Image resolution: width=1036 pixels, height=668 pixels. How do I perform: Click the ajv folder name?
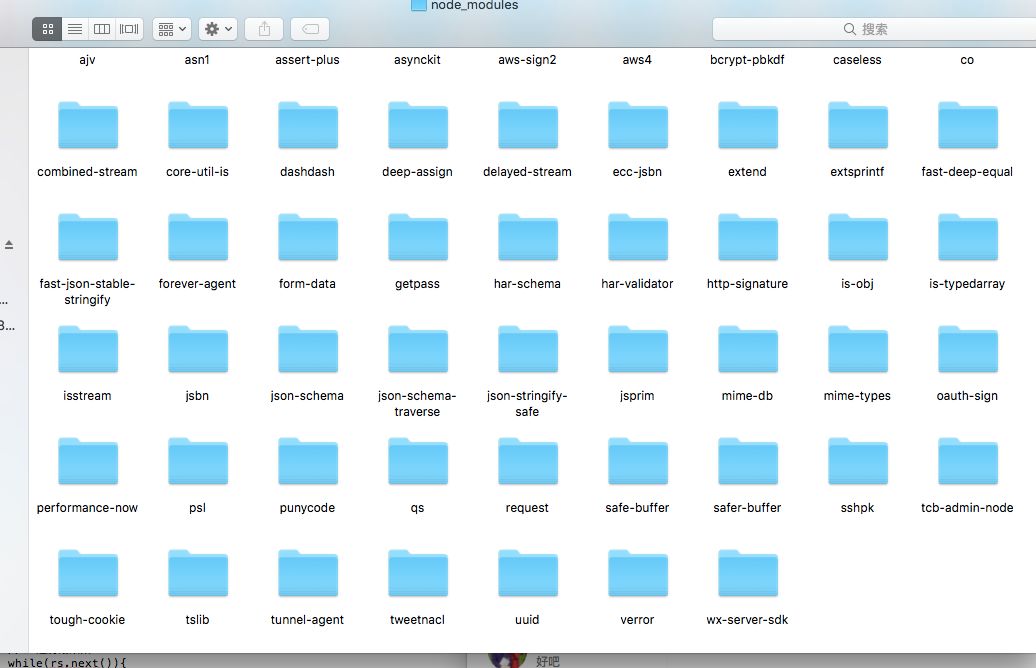click(87, 60)
